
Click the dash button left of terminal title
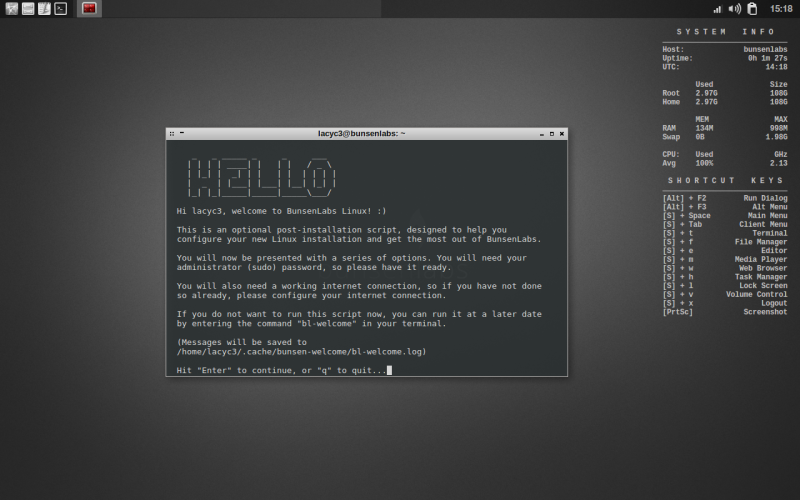[x=182, y=133]
